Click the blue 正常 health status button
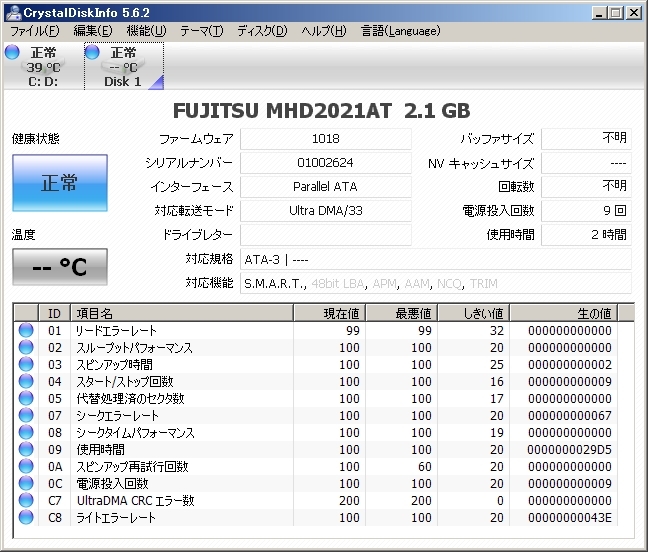Screen dimensions: 648x552 click(x=59, y=183)
